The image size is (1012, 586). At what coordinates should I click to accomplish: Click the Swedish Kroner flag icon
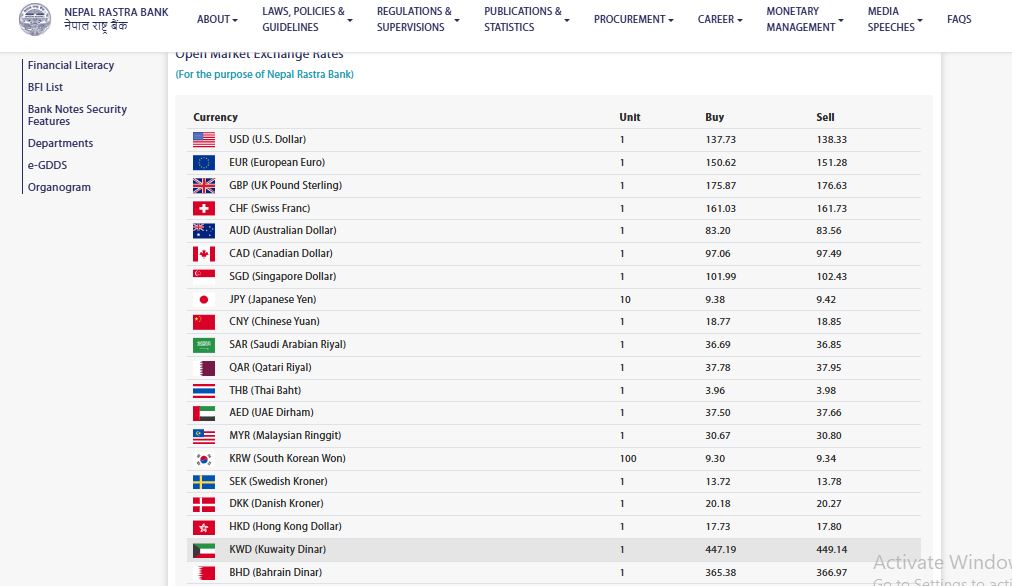pos(204,482)
